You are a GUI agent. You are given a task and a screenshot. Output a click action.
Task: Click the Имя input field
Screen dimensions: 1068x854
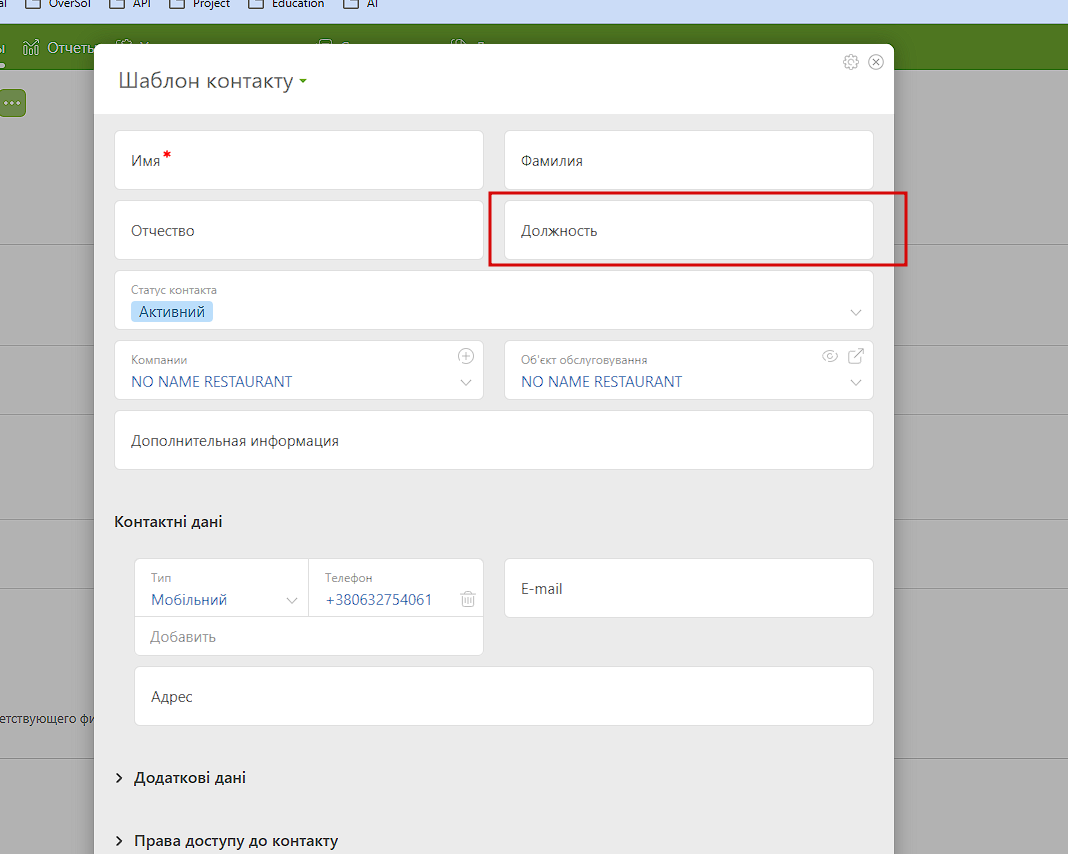299,160
